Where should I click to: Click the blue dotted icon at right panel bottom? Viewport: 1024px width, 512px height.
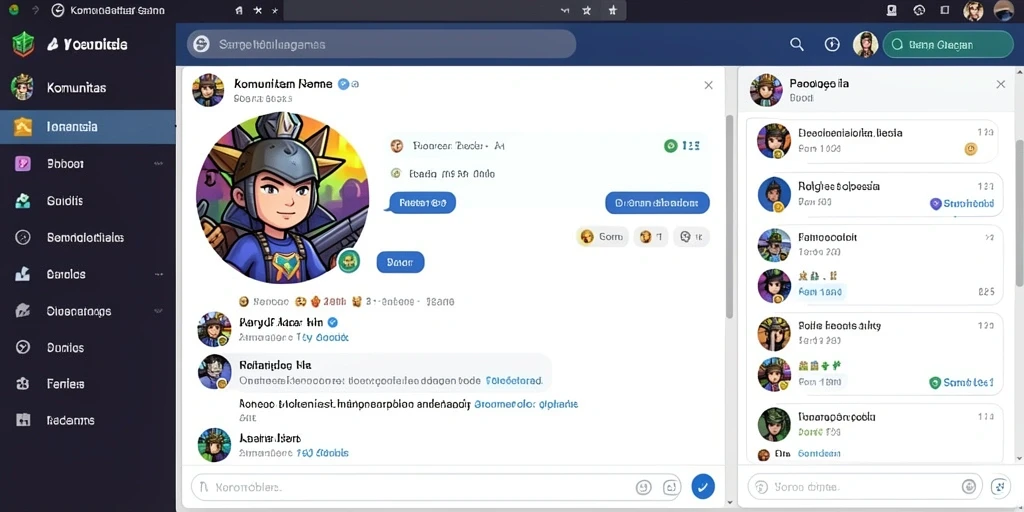pos(1000,487)
